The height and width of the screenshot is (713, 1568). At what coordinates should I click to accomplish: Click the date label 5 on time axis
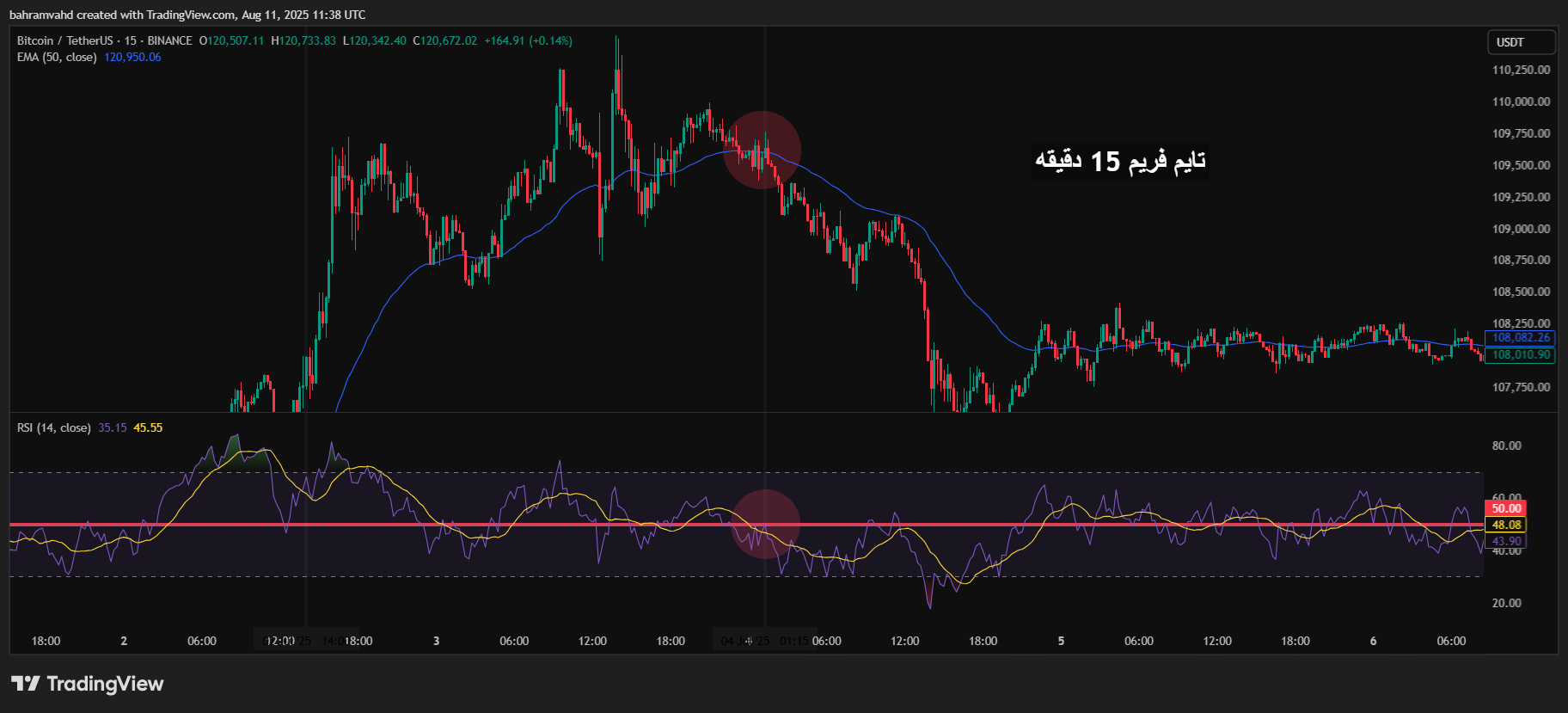pyautogui.click(x=1061, y=641)
